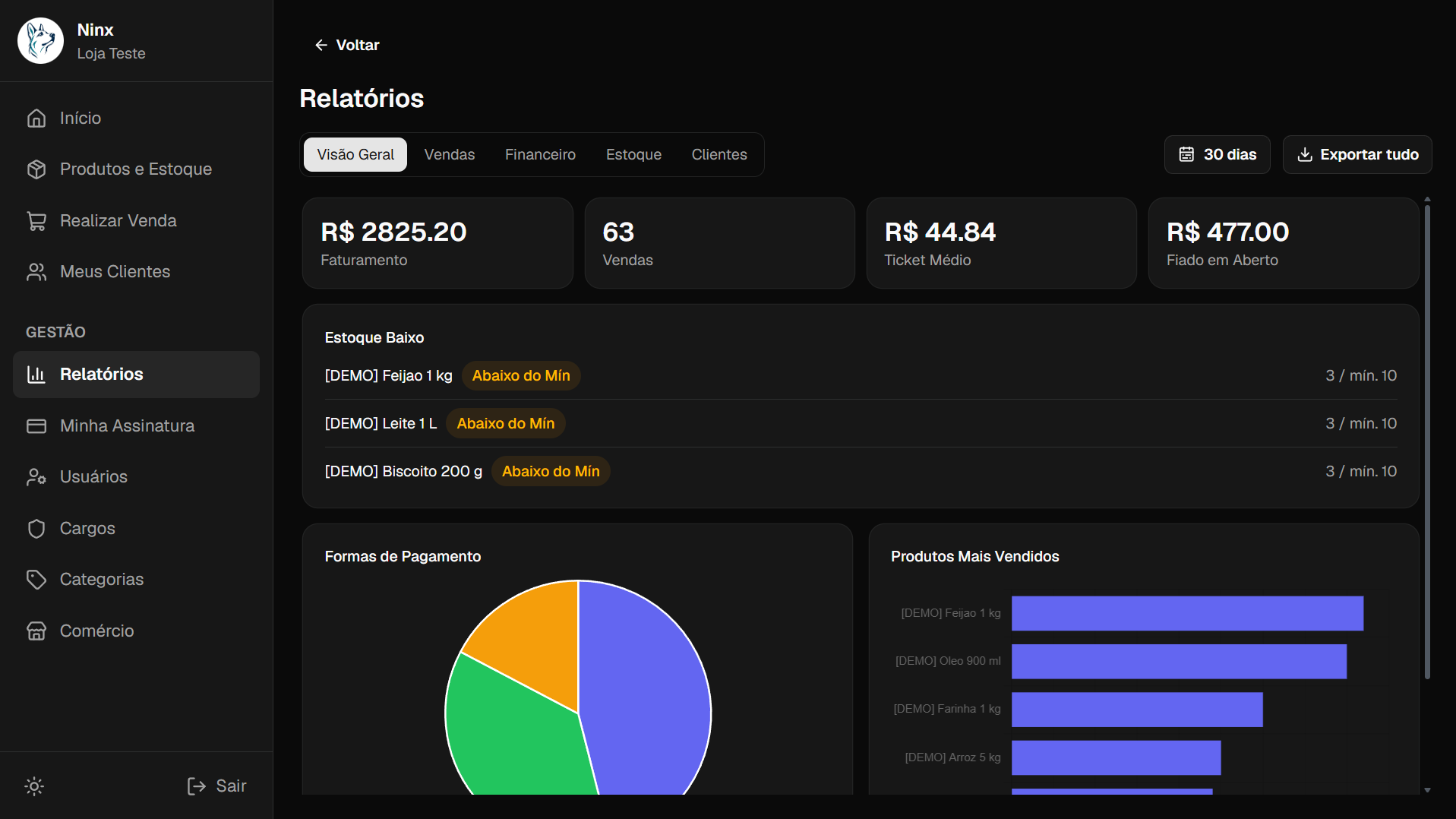Click the Categorias tag icon
The width and height of the screenshot is (1456, 819).
click(36, 580)
